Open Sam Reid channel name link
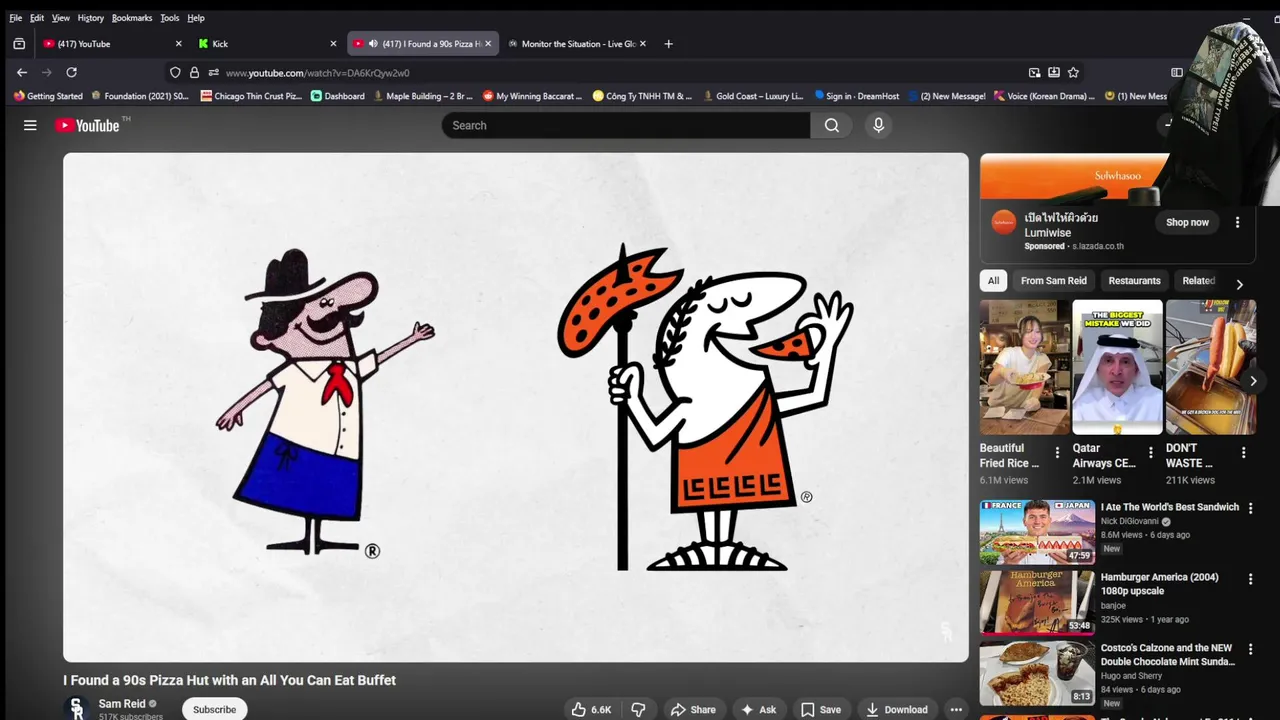1280x720 pixels. (x=122, y=704)
